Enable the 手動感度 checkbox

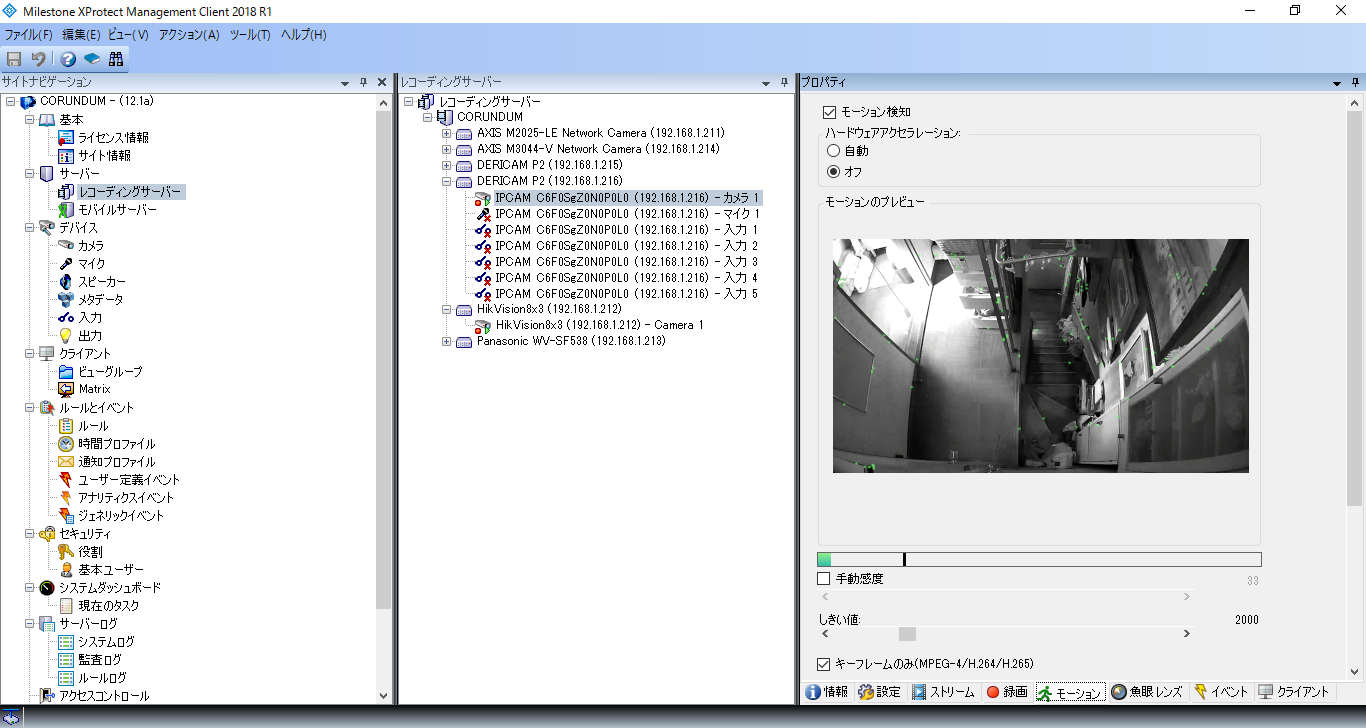824,579
